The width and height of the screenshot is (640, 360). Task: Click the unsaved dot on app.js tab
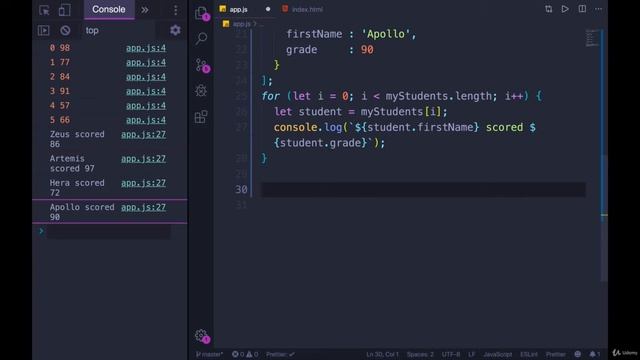coord(268,9)
